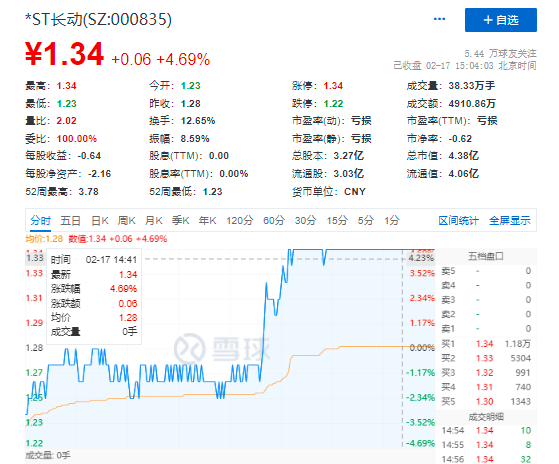Add stock to watchlist with 自选 button

pos(501,20)
